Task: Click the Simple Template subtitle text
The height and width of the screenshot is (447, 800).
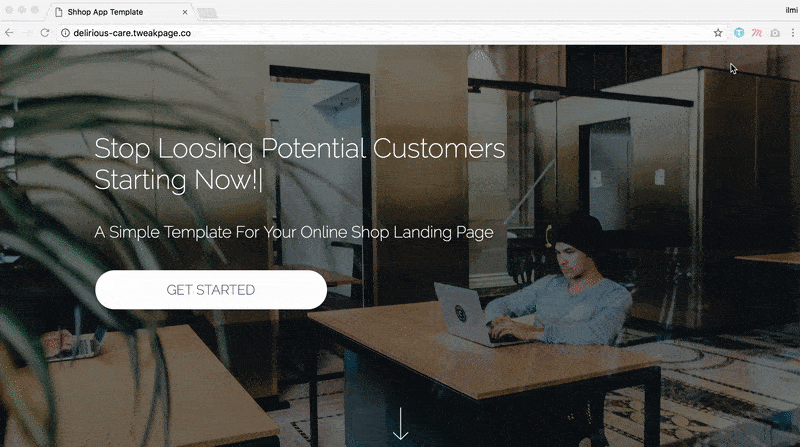Action: [x=294, y=232]
